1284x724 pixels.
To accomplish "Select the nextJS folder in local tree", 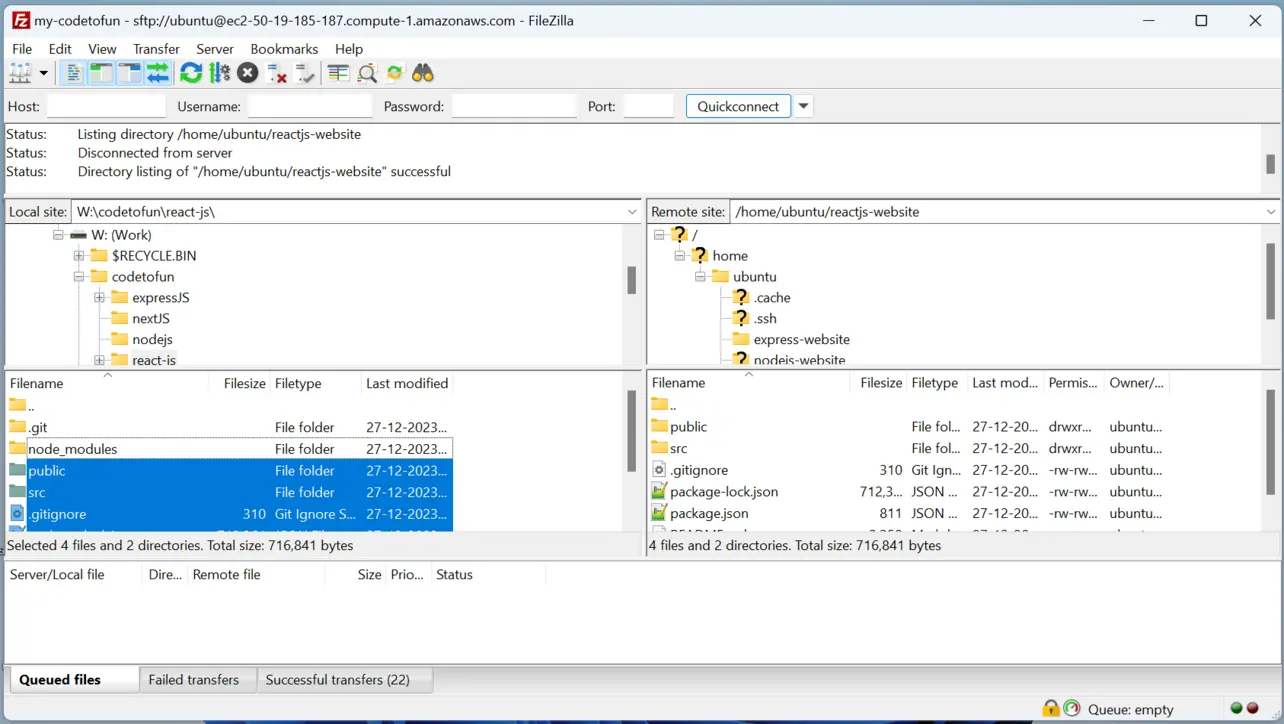I will (150, 319).
